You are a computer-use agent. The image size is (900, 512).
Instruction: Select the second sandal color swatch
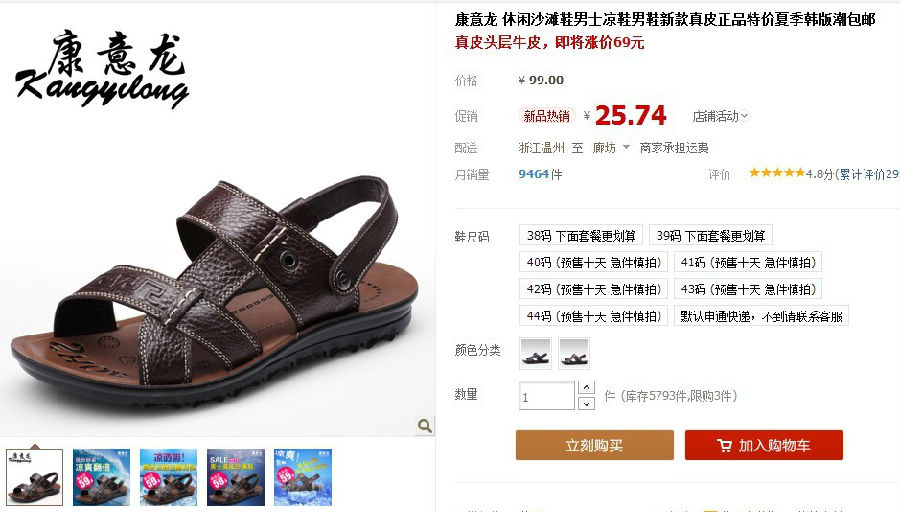point(574,354)
